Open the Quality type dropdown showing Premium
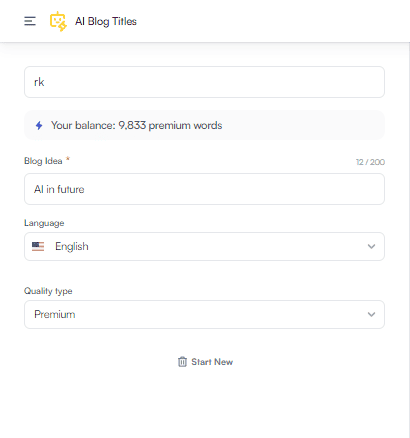 [x=204, y=314]
